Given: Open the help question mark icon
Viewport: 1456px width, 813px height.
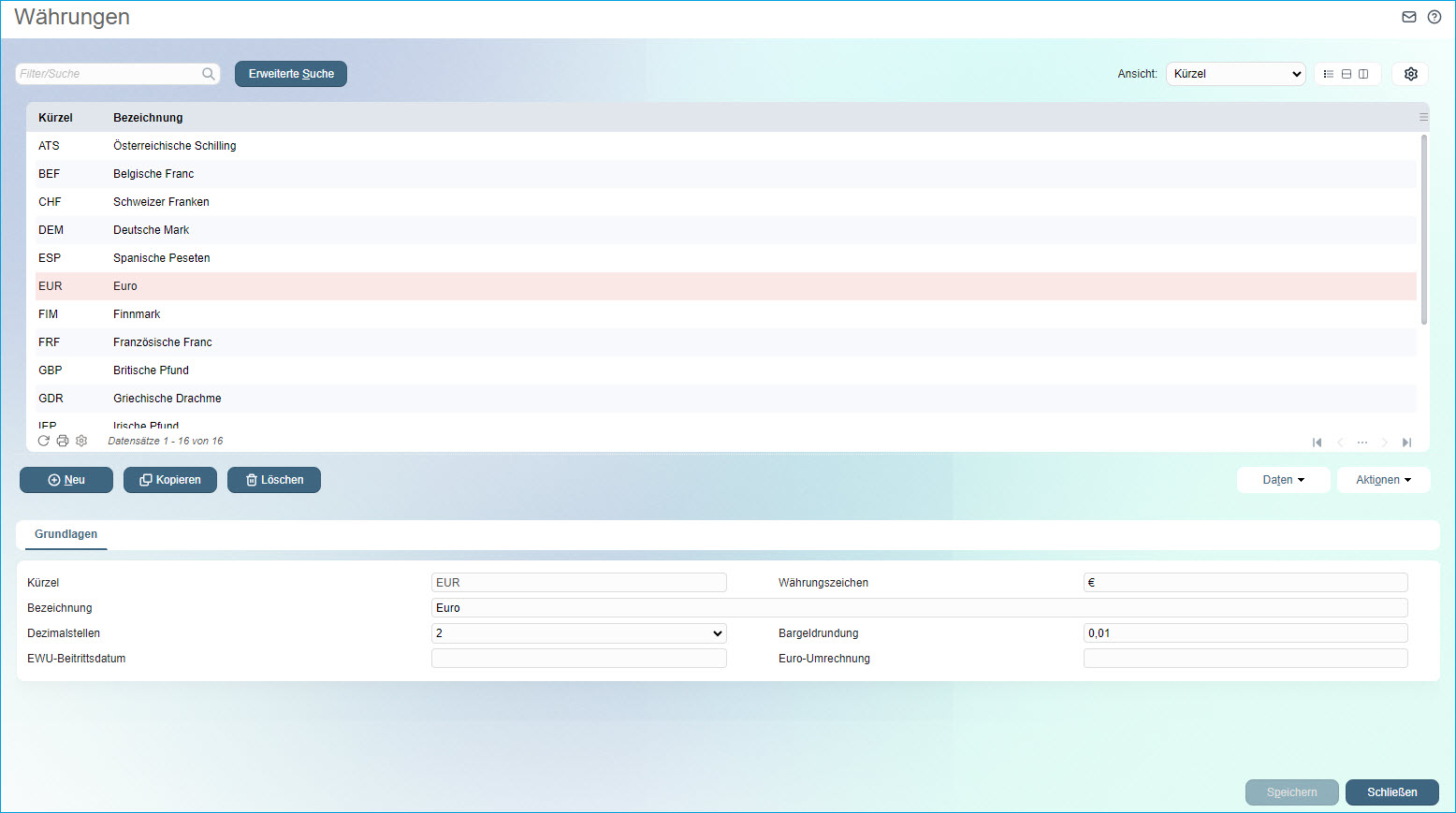Looking at the screenshot, I should click(x=1434, y=17).
